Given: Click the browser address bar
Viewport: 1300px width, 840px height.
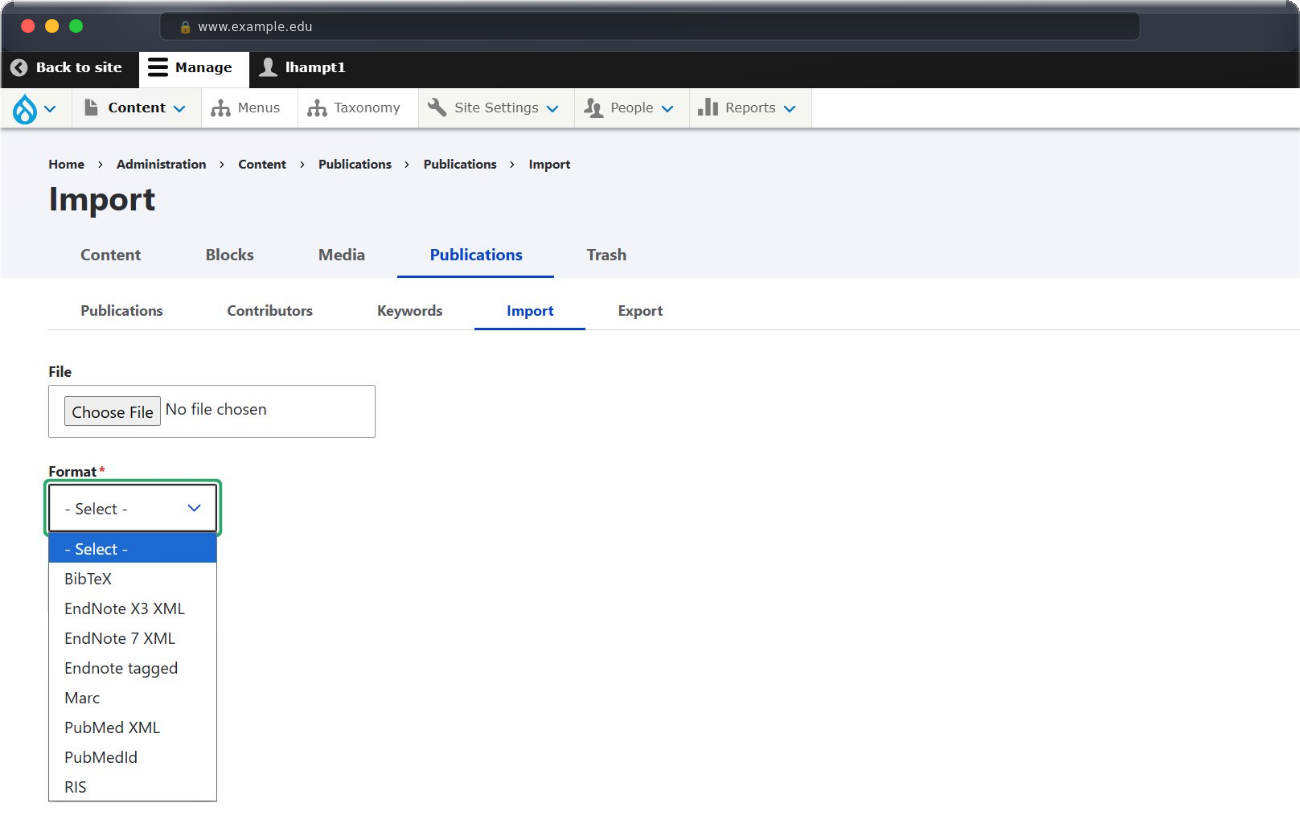Looking at the screenshot, I should 650,27.
